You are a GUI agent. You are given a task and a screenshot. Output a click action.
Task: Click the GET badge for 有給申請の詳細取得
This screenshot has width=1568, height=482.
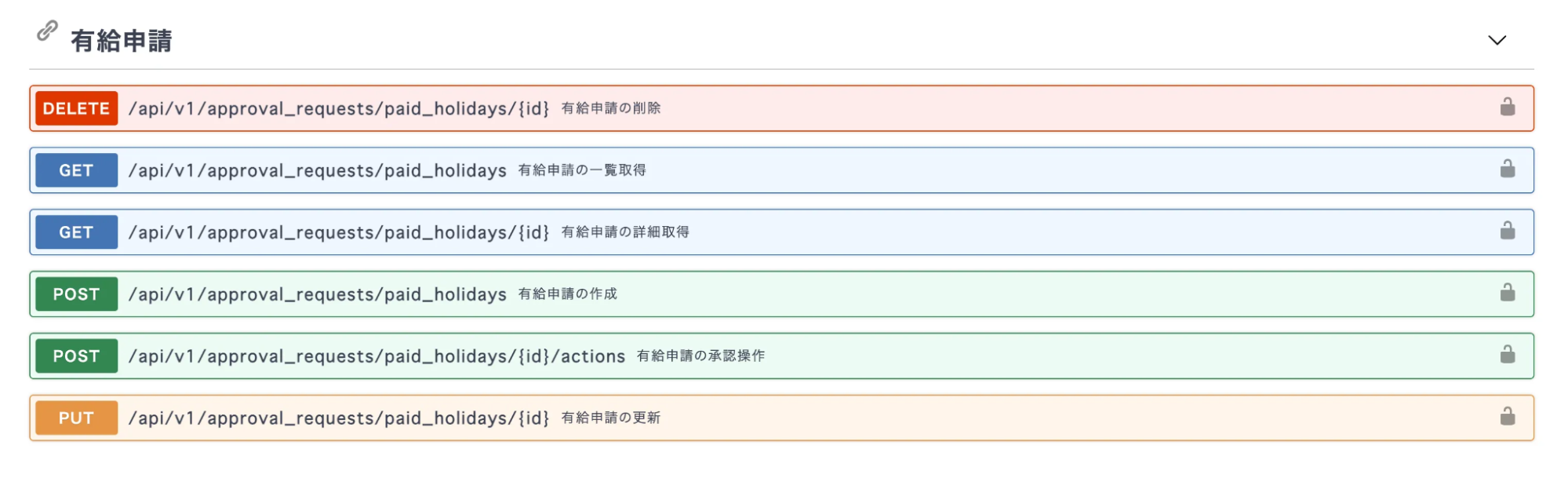coord(76,232)
